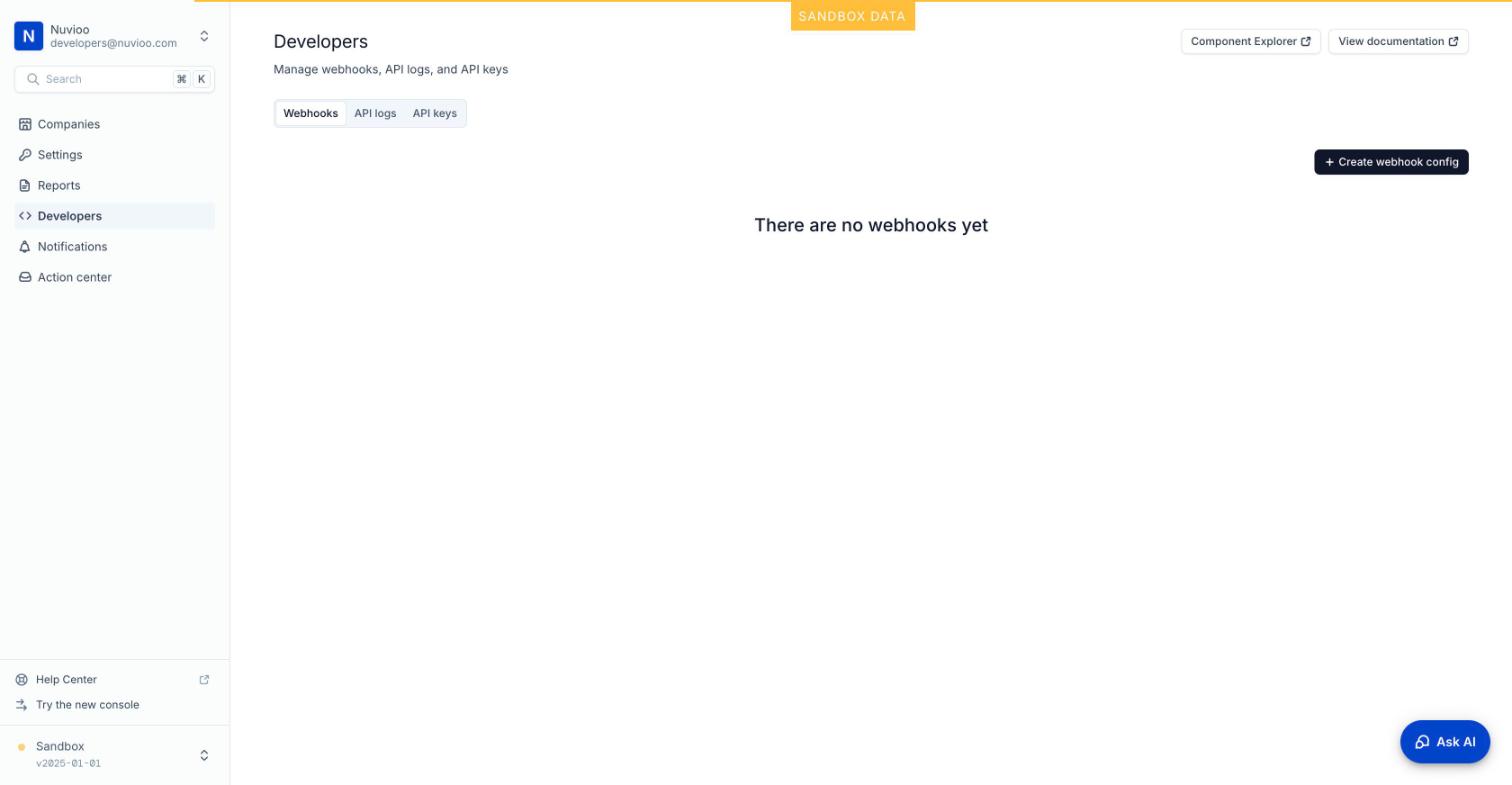Go to Action center
The image size is (1512, 785).
(115, 277)
